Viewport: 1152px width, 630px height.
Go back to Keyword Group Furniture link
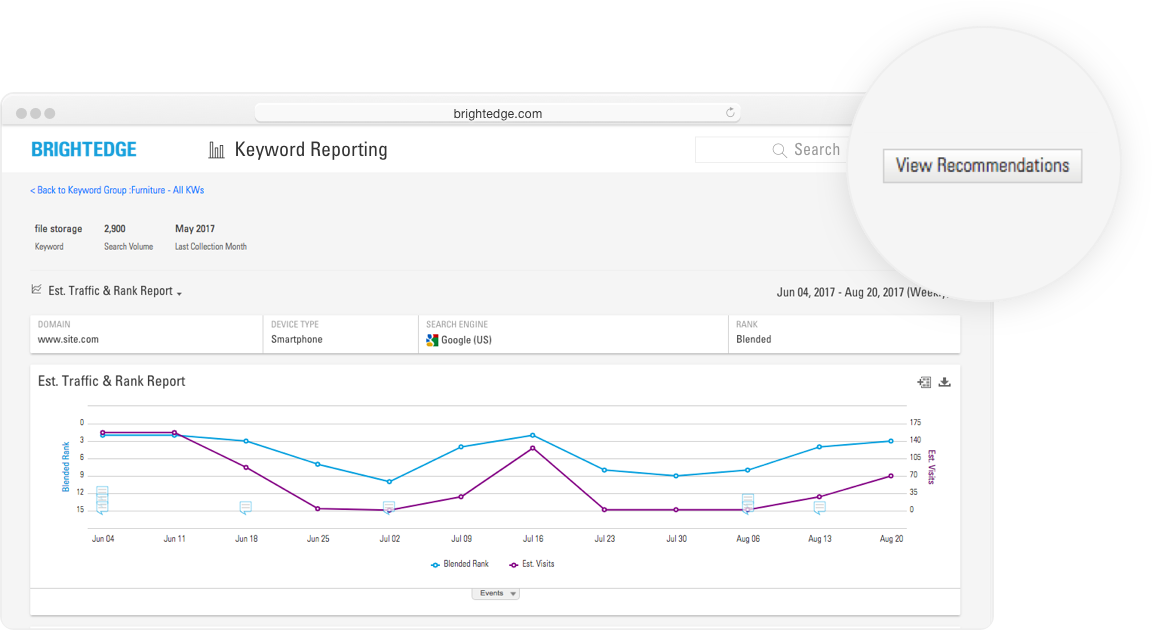pos(117,190)
